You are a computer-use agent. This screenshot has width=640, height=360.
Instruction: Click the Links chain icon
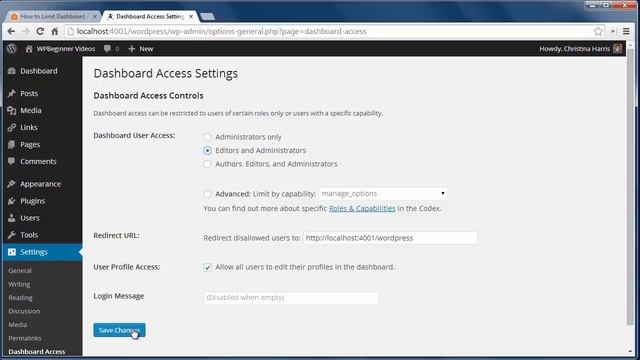[x=11, y=127]
